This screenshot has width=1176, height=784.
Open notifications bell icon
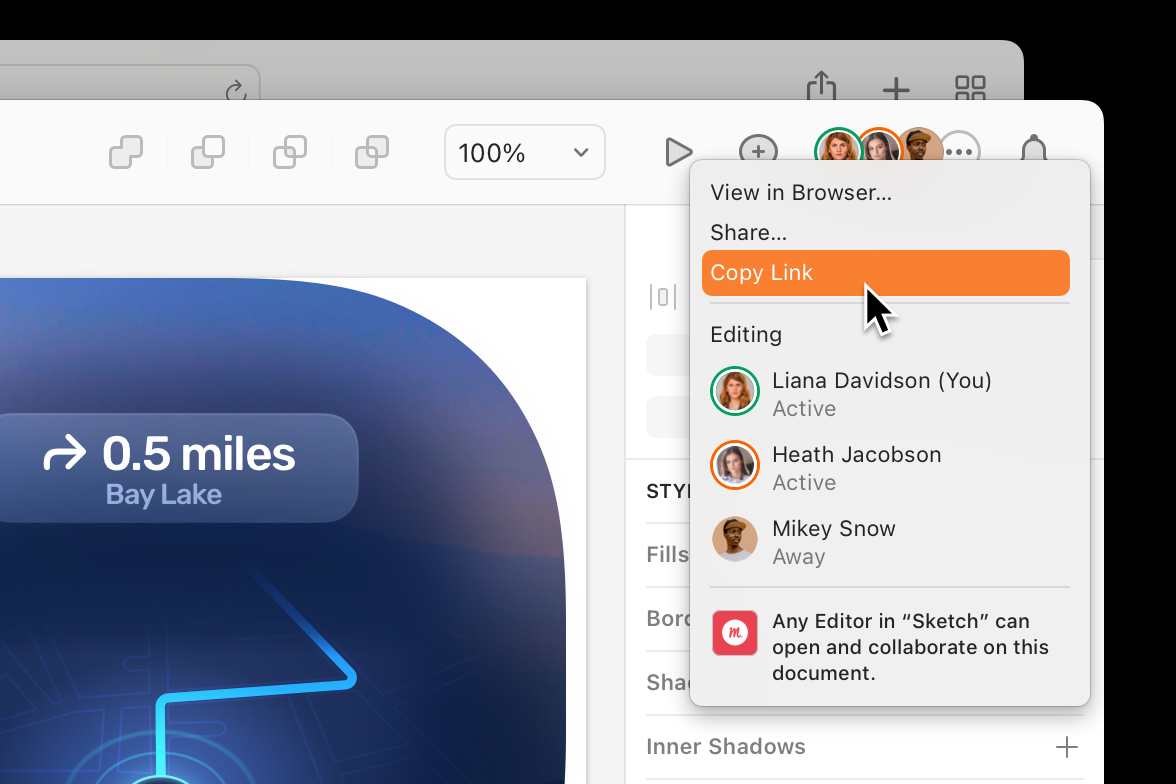[1034, 152]
